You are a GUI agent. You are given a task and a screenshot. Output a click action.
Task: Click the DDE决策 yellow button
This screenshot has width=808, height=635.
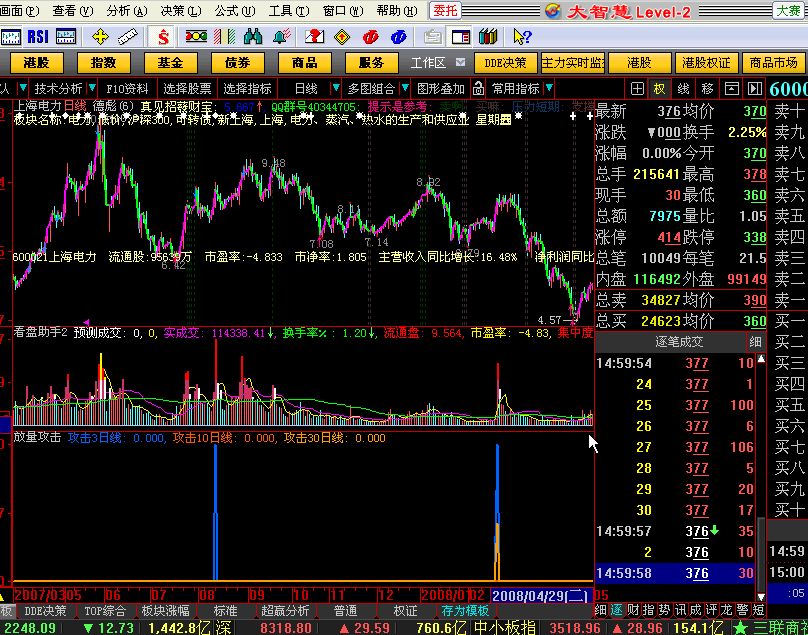506,63
